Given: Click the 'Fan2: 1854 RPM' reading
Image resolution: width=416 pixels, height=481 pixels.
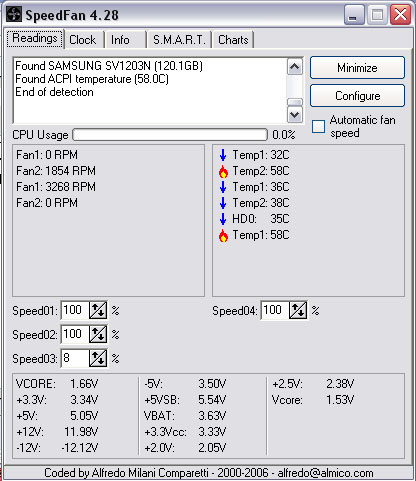Looking at the screenshot, I should coord(56,171).
